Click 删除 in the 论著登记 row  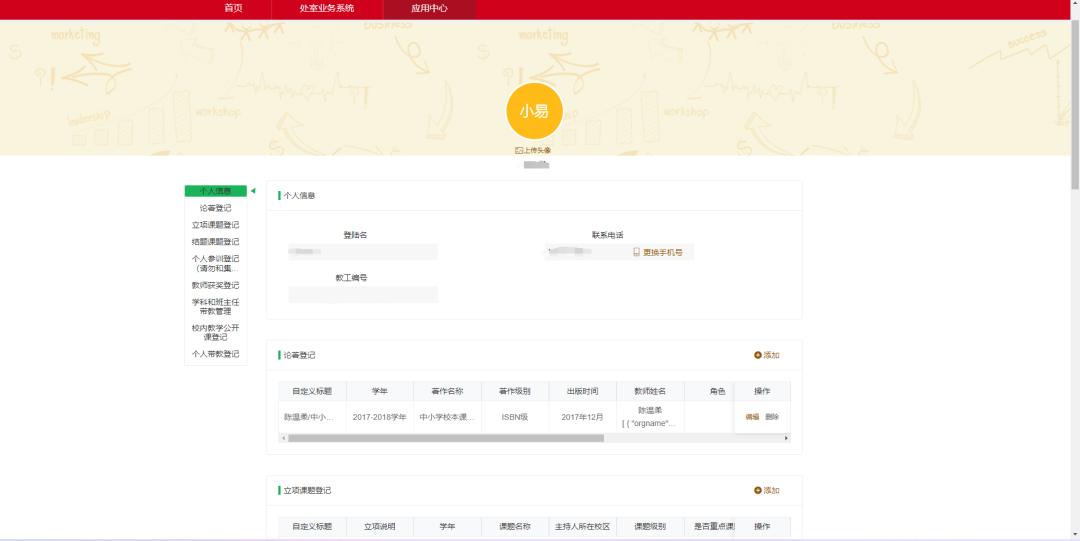772,417
